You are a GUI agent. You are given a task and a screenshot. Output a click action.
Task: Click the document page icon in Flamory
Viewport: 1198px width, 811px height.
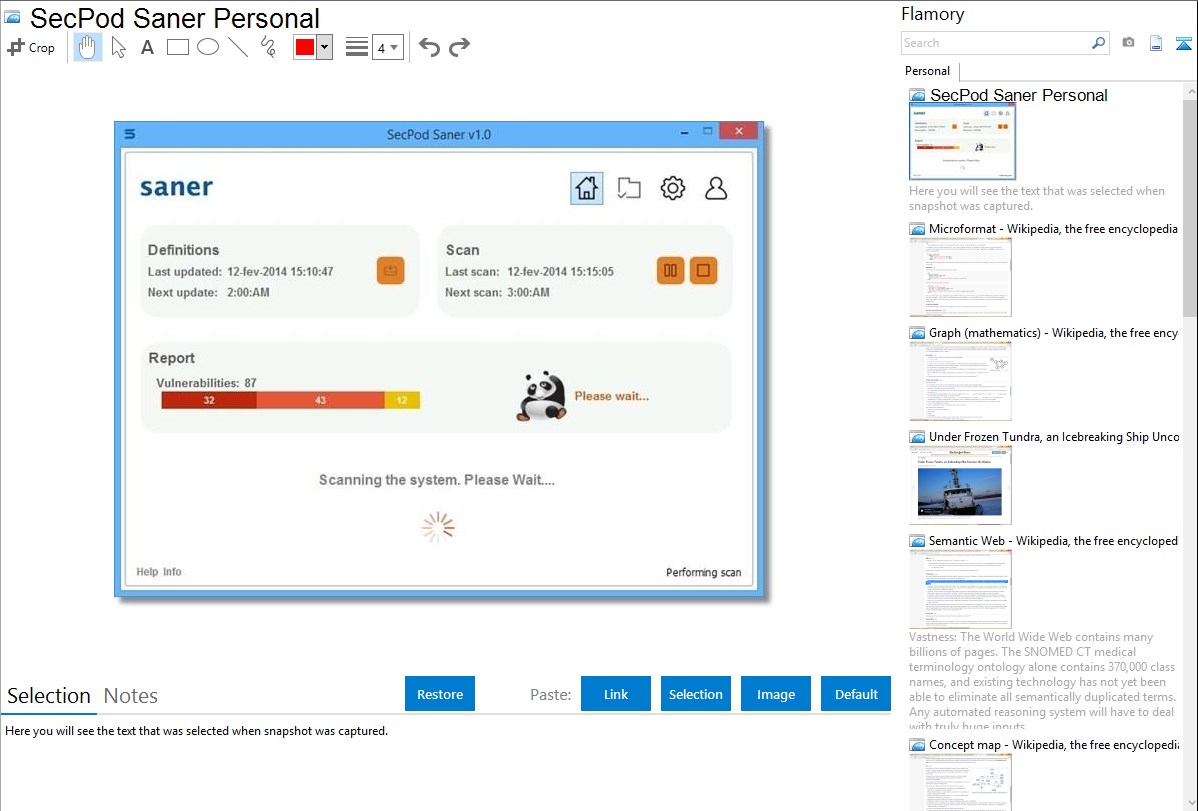point(1156,43)
